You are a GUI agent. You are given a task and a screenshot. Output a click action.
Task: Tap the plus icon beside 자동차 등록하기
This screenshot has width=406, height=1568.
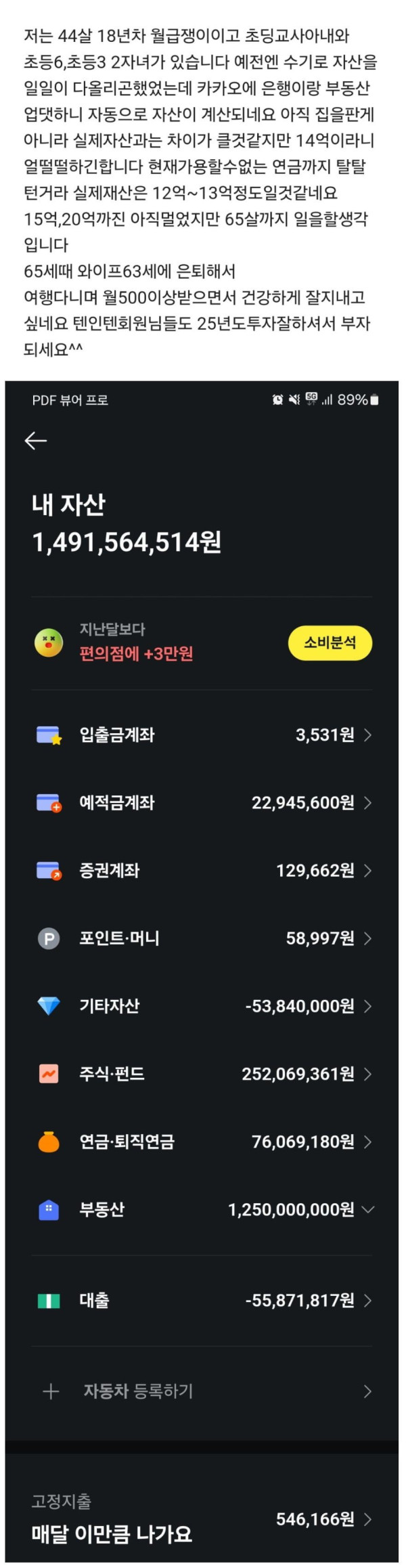point(51,1391)
